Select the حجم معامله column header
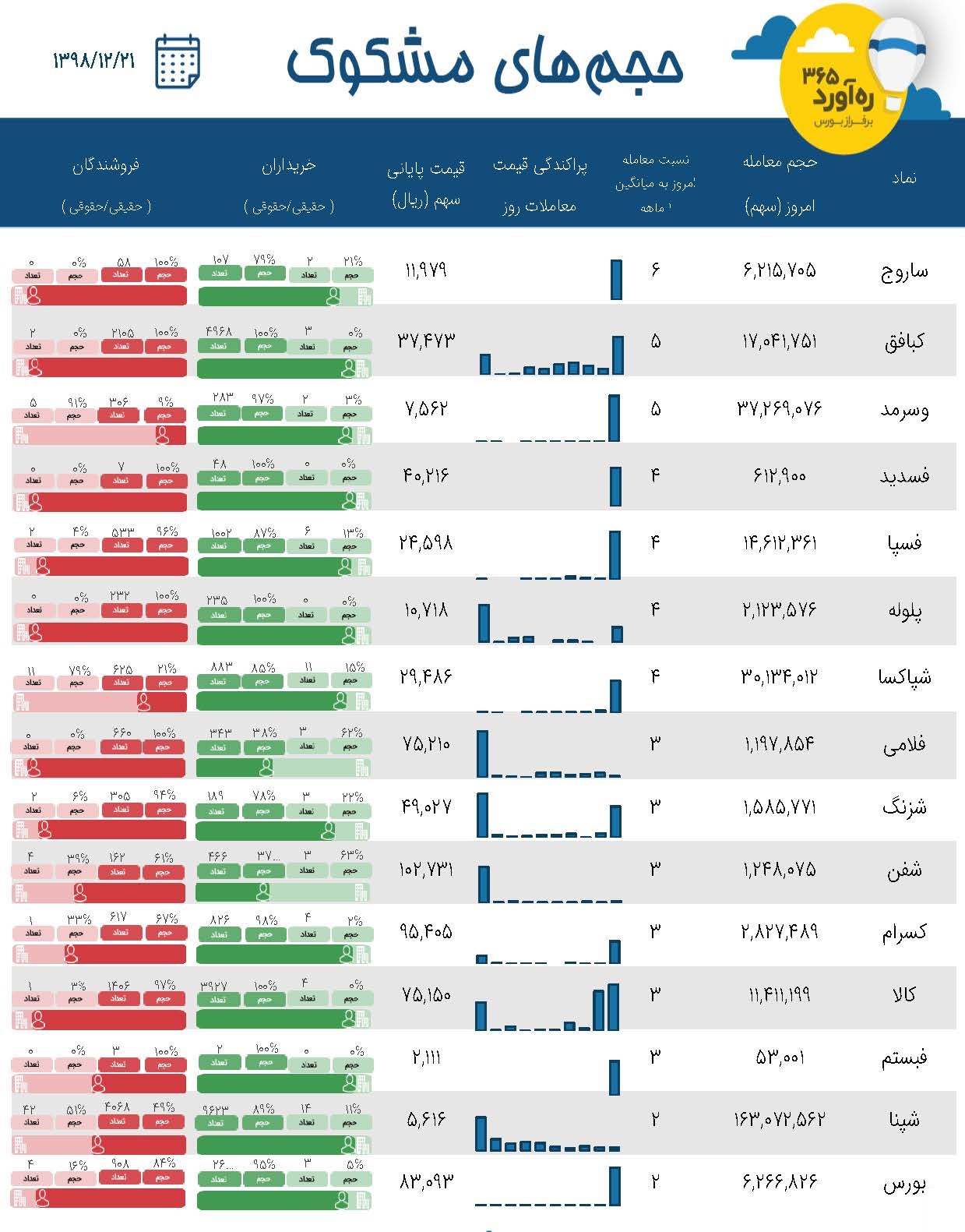This screenshot has height=1232, width=965. 780,184
